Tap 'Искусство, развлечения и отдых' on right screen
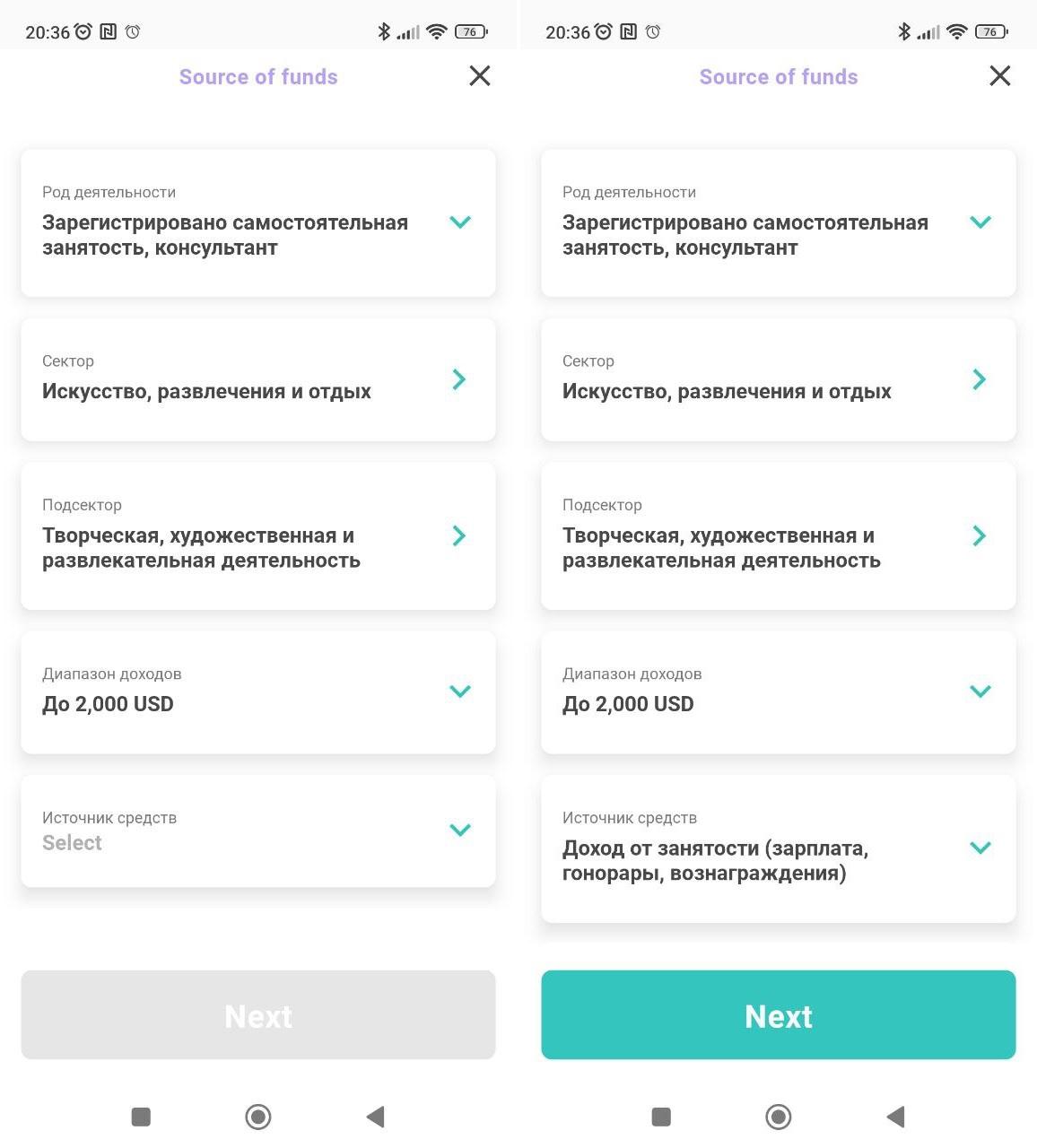This screenshot has height=1148, width=1037. pyautogui.click(x=727, y=392)
